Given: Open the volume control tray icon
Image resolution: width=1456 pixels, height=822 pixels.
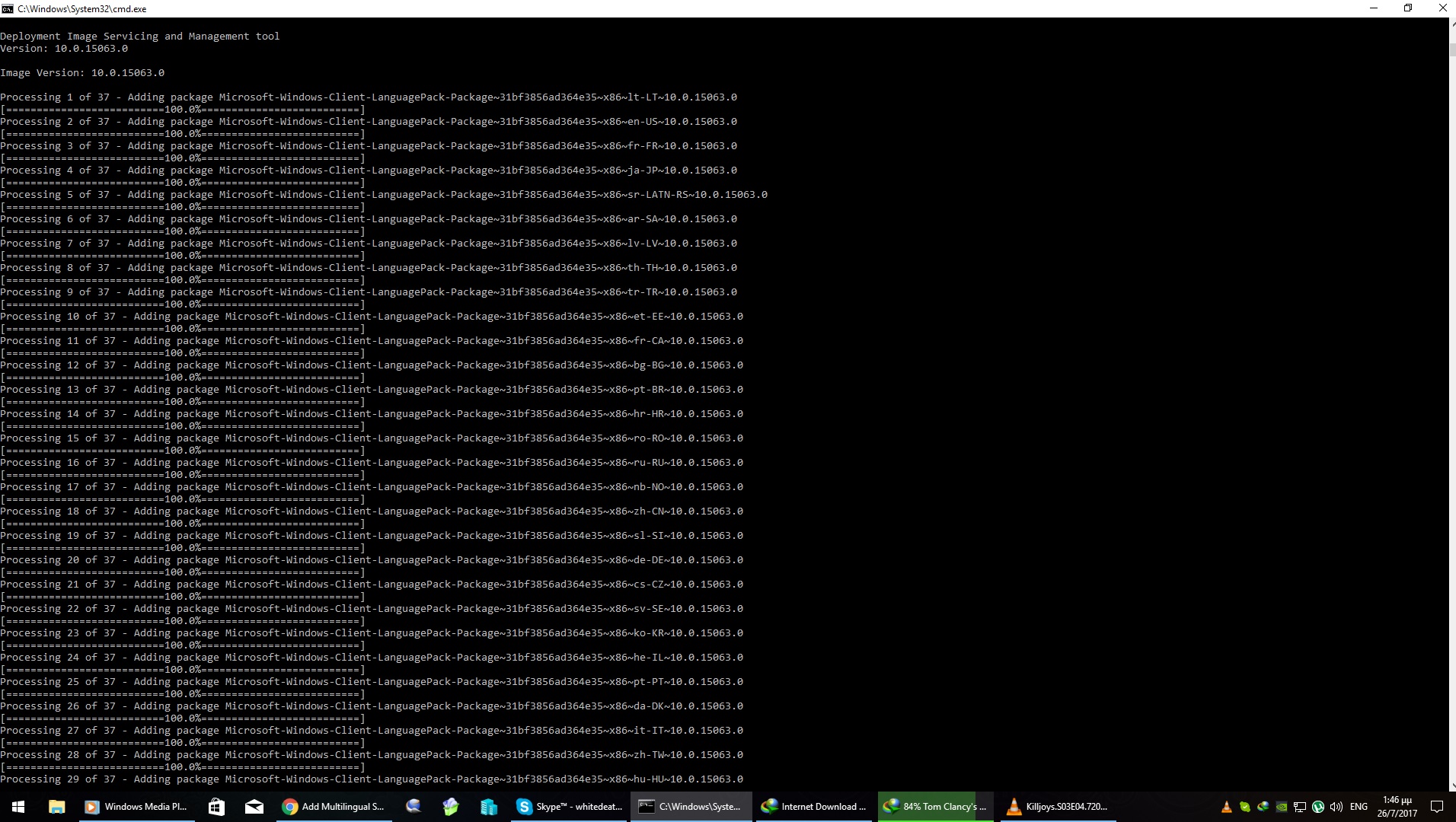Looking at the screenshot, I should coord(1336,807).
